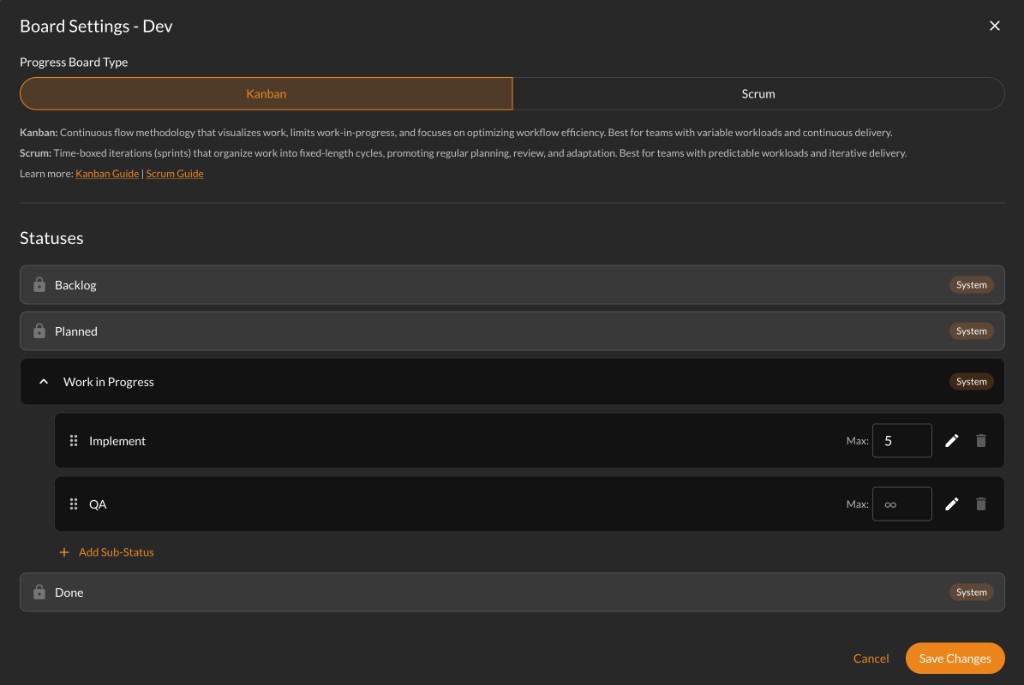Focus the QA Max limit field
This screenshot has height=685, width=1024.
[902, 504]
